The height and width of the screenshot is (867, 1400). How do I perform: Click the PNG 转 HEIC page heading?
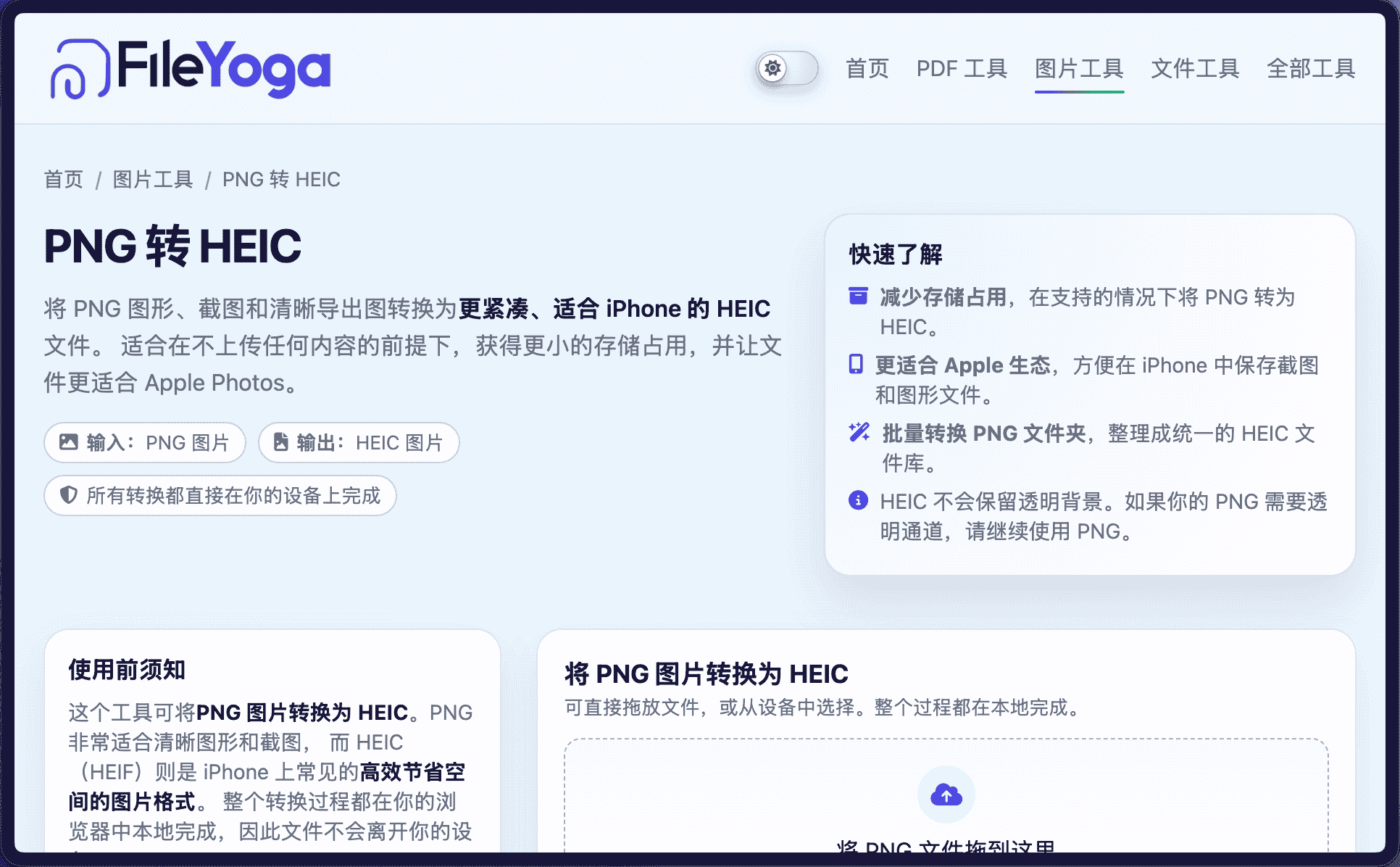pyautogui.click(x=172, y=246)
